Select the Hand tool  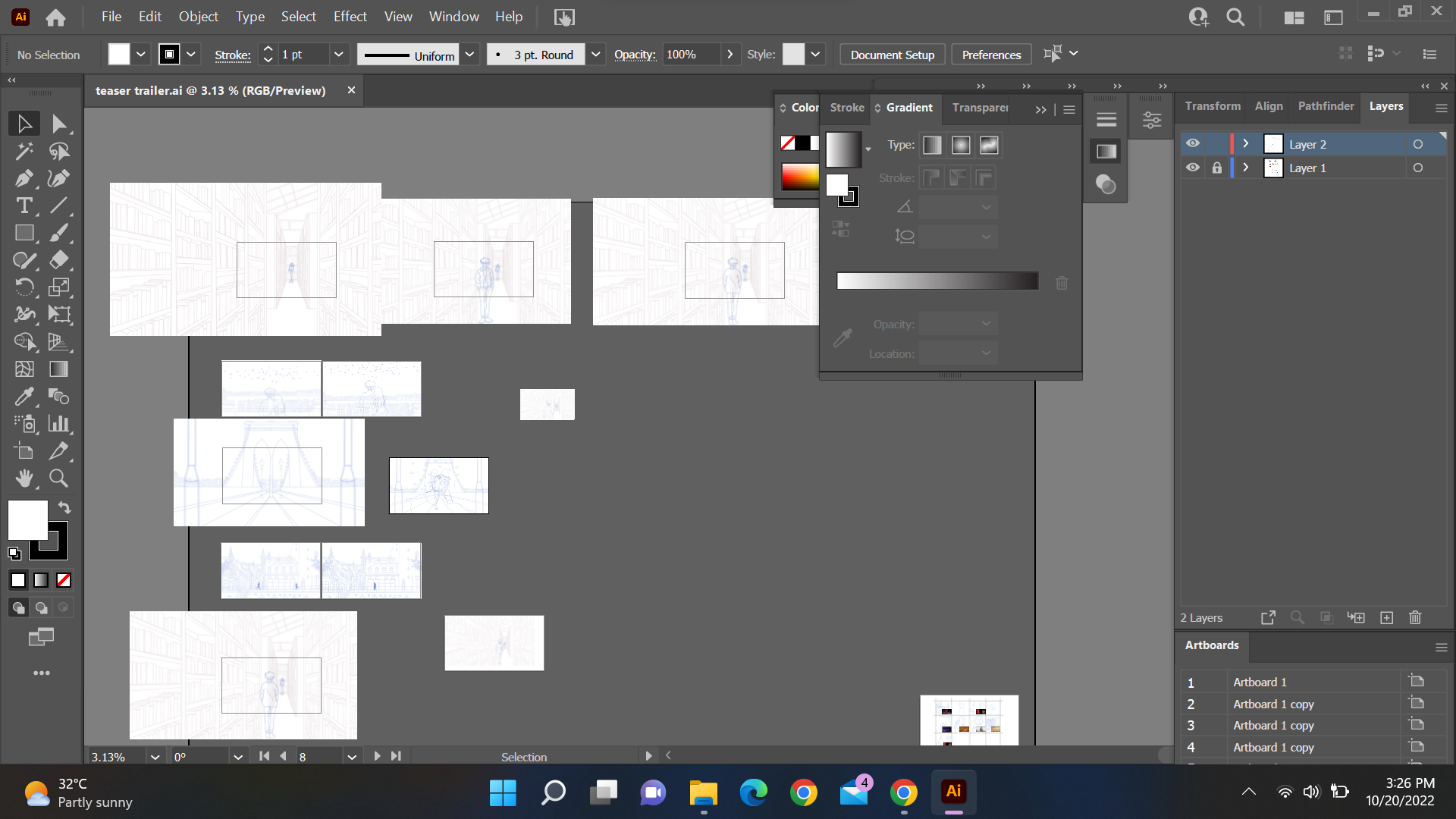[x=24, y=479]
